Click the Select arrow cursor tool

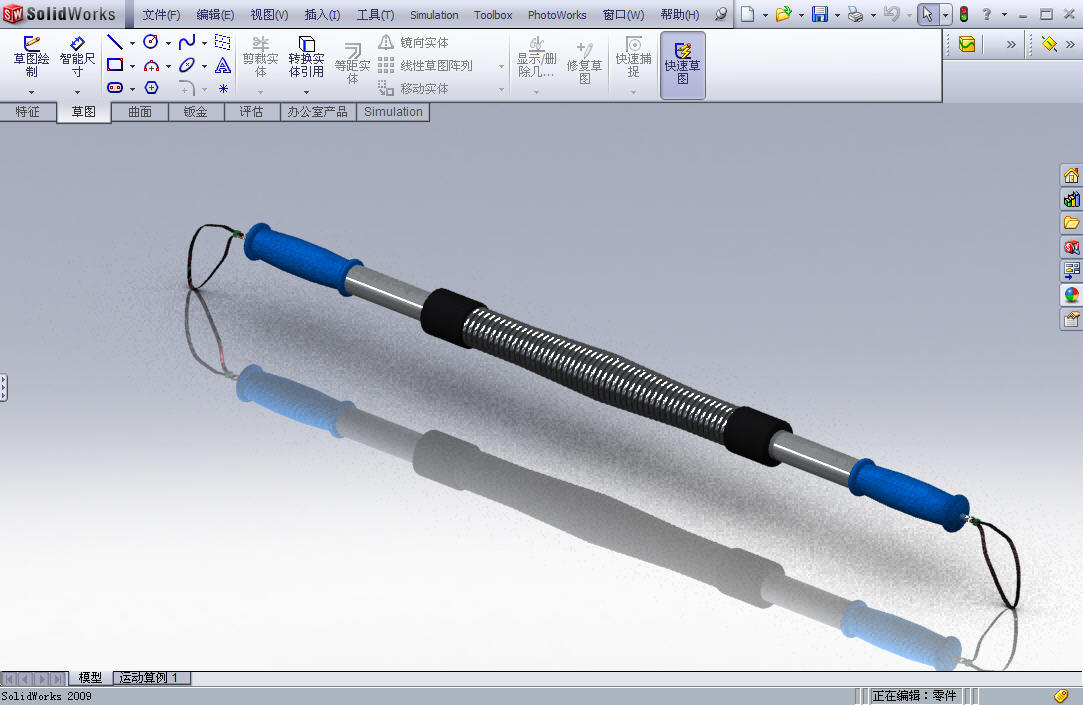[928, 14]
